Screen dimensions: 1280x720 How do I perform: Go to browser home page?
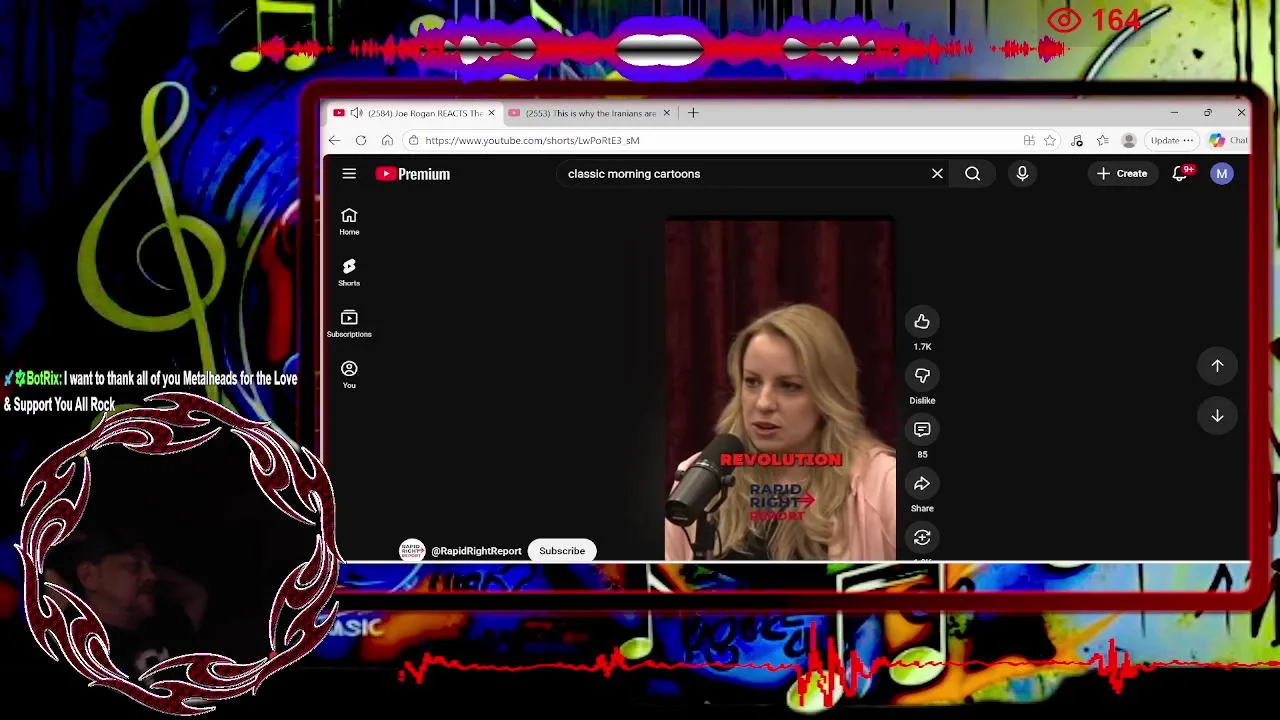click(x=387, y=140)
